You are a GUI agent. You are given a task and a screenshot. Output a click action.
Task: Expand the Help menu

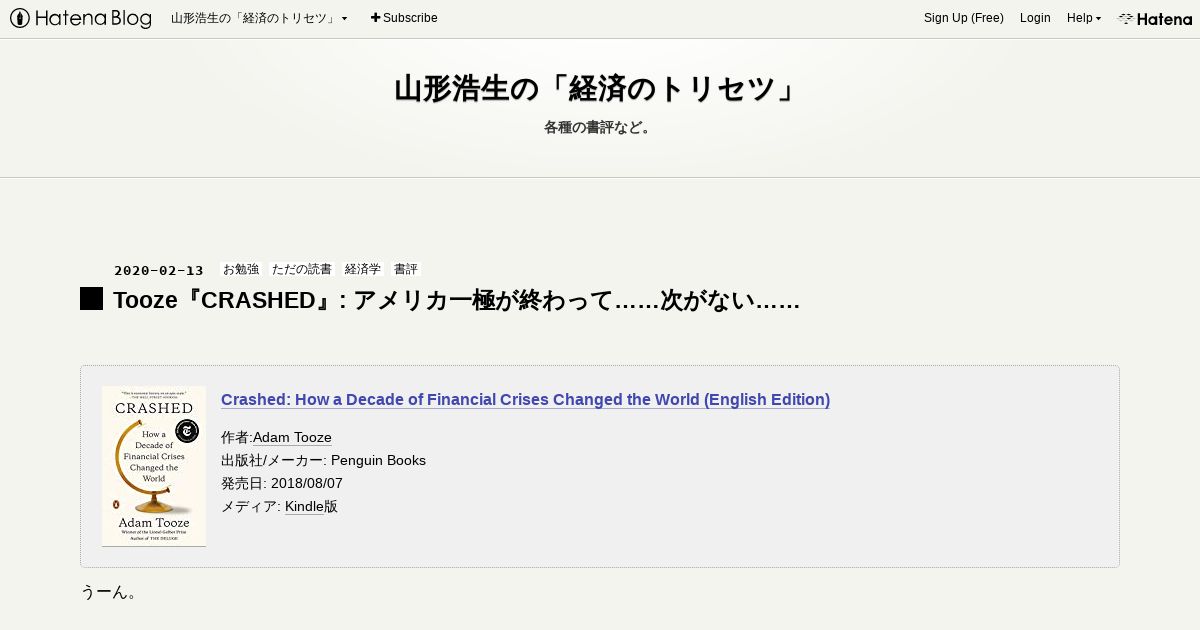1084,18
